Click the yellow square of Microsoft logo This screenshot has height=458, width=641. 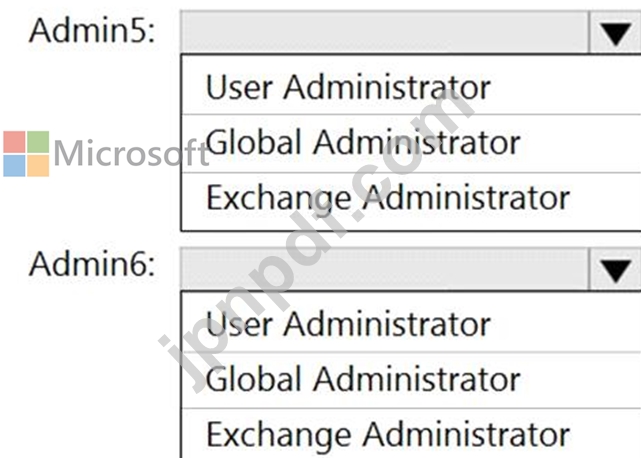[38, 166]
